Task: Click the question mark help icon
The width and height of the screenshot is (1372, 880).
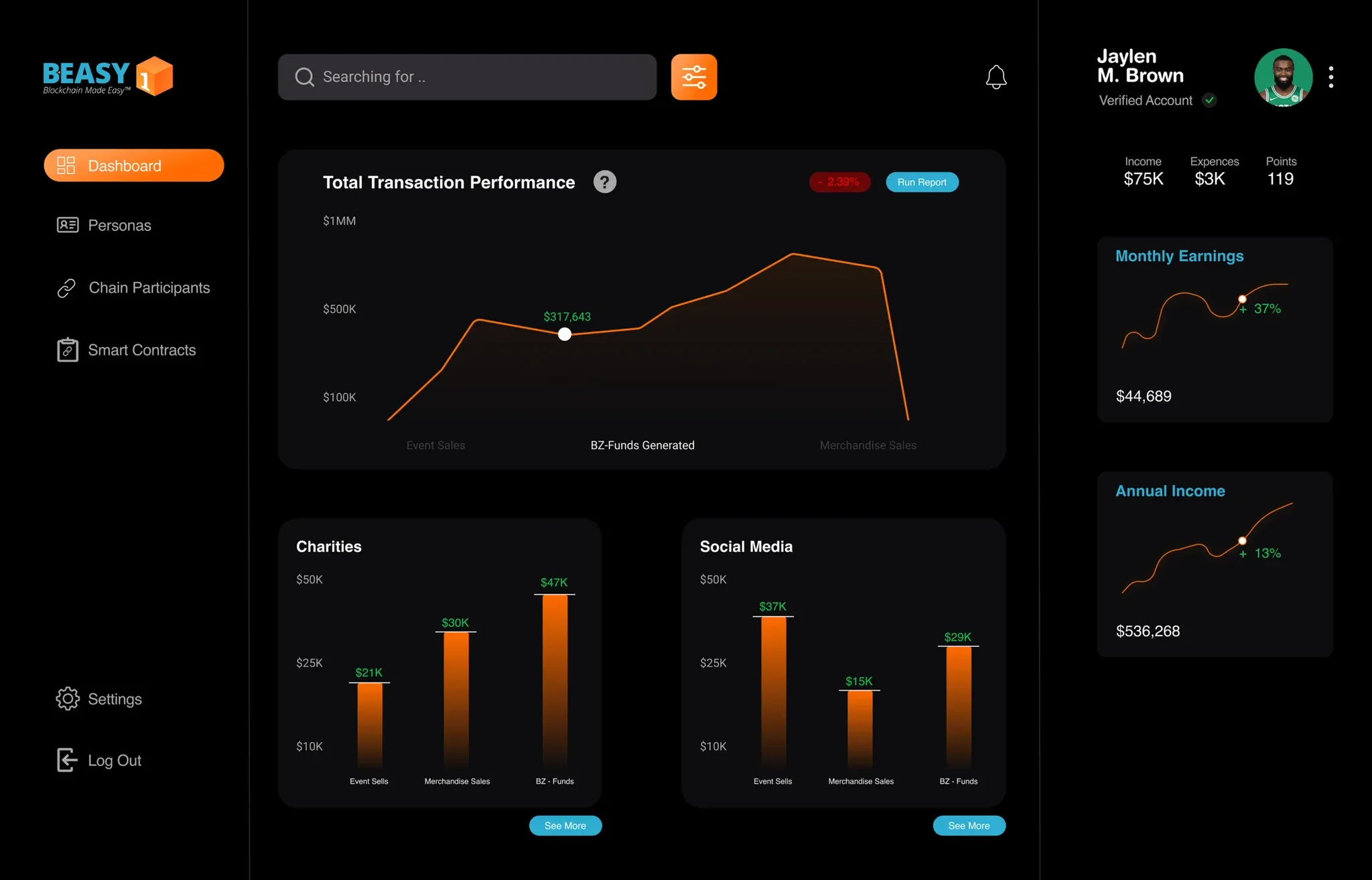Action: coord(604,182)
